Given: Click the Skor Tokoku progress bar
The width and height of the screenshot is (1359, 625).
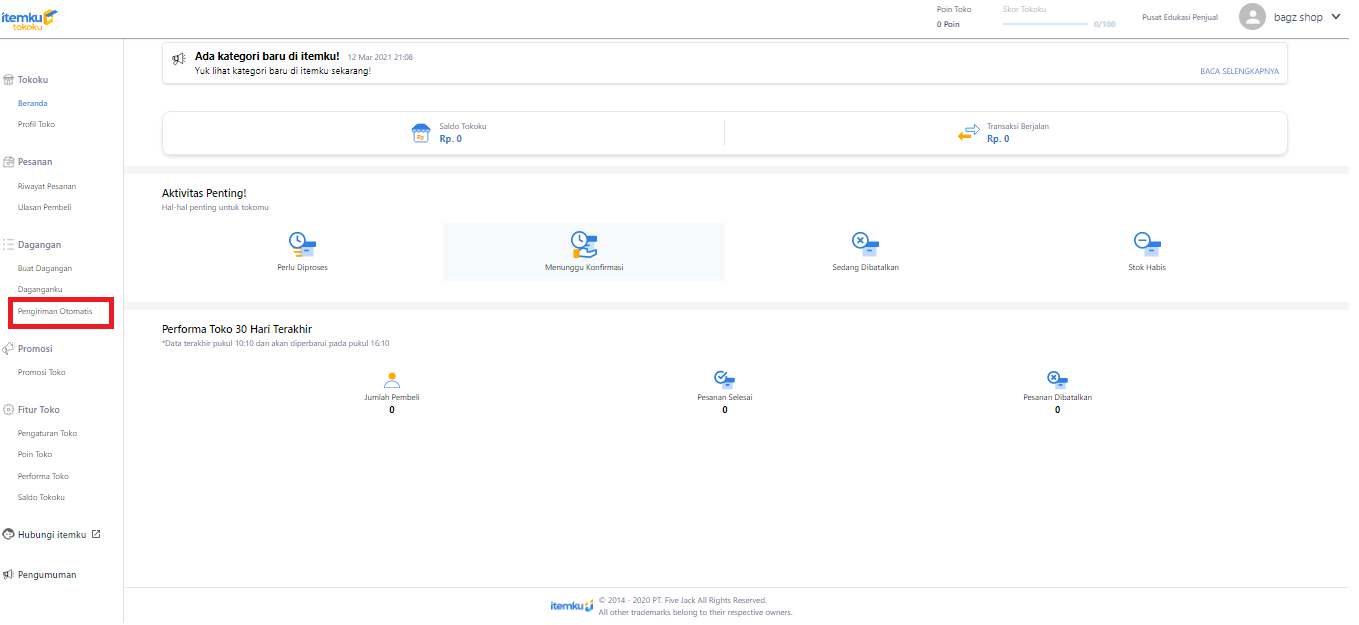Looking at the screenshot, I should [1045, 23].
